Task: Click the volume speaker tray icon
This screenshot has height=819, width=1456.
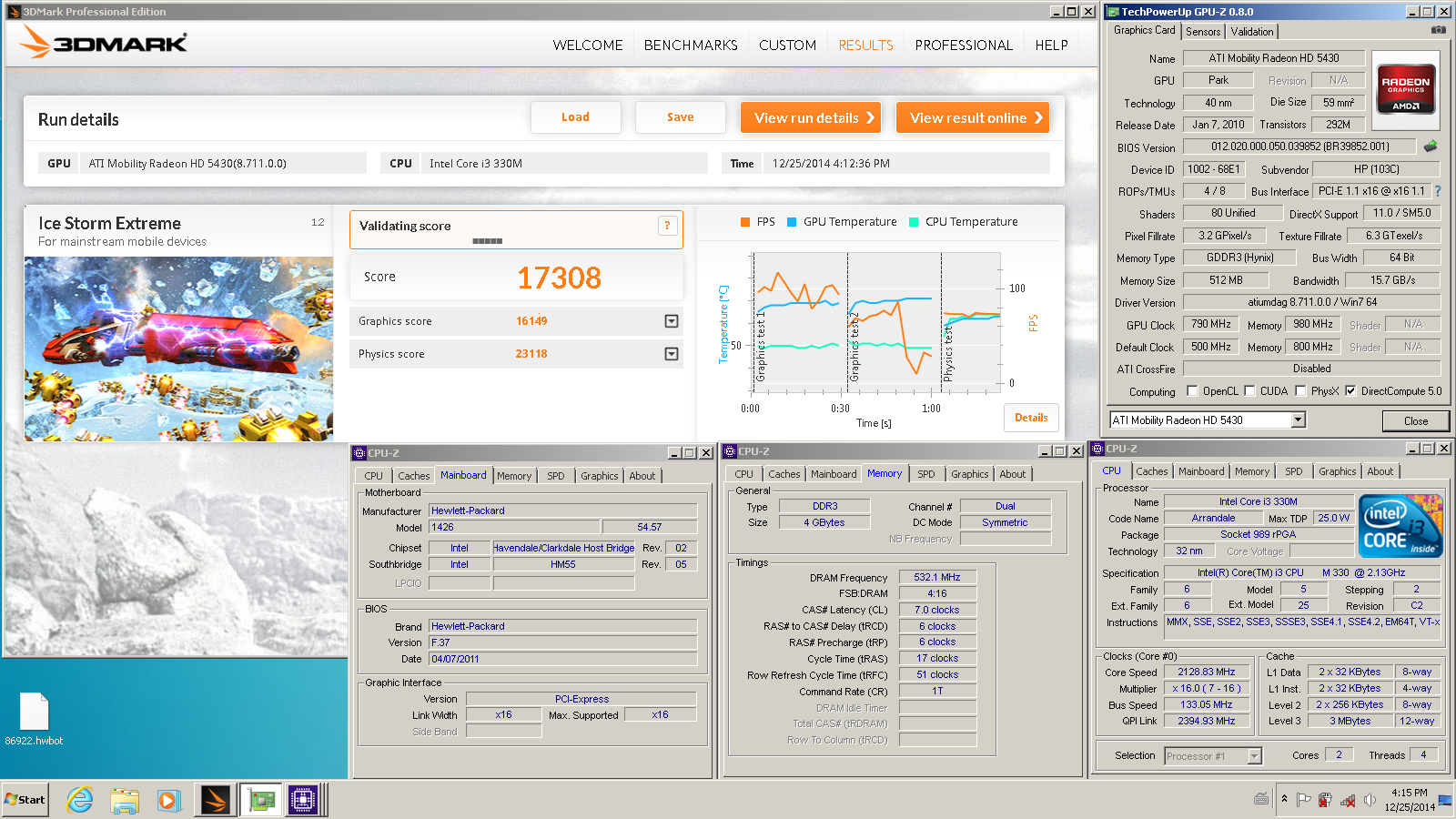Action: 1370,800
